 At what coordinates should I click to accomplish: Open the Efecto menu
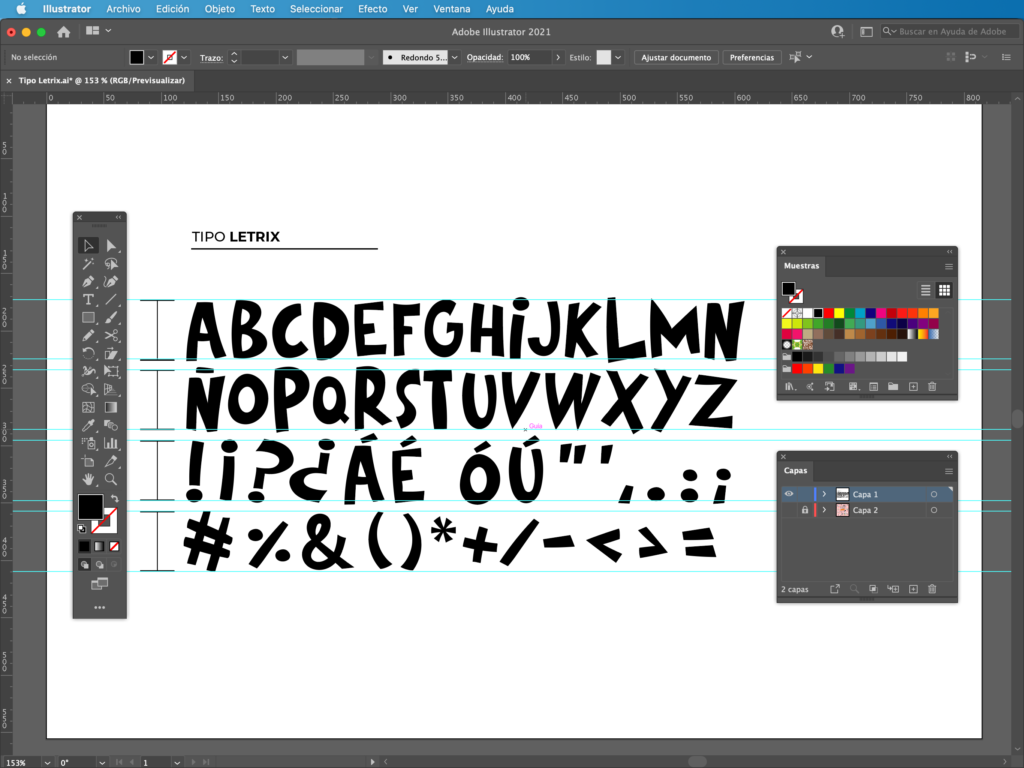372,9
